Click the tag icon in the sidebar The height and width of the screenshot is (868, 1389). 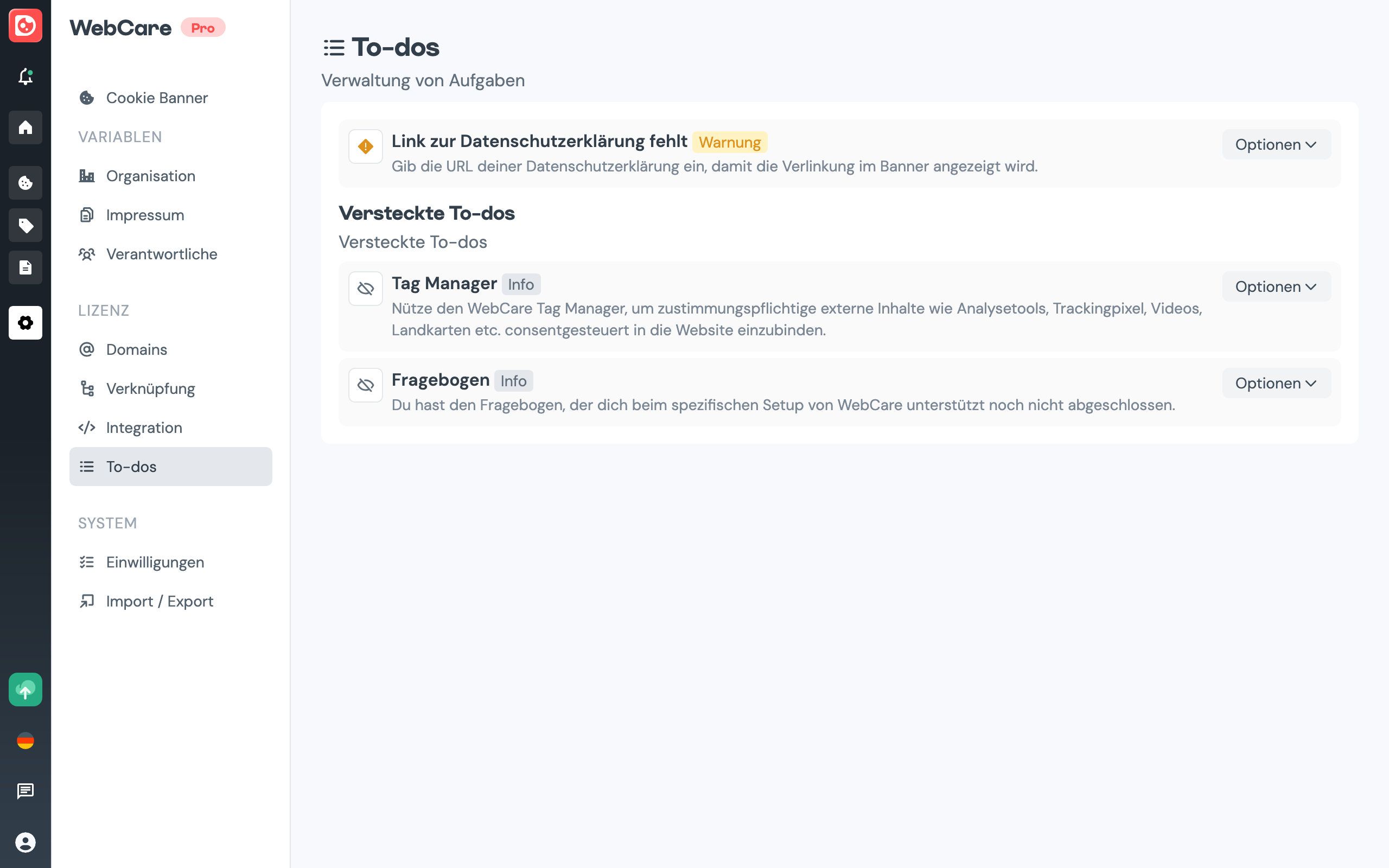pyautogui.click(x=26, y=225)
